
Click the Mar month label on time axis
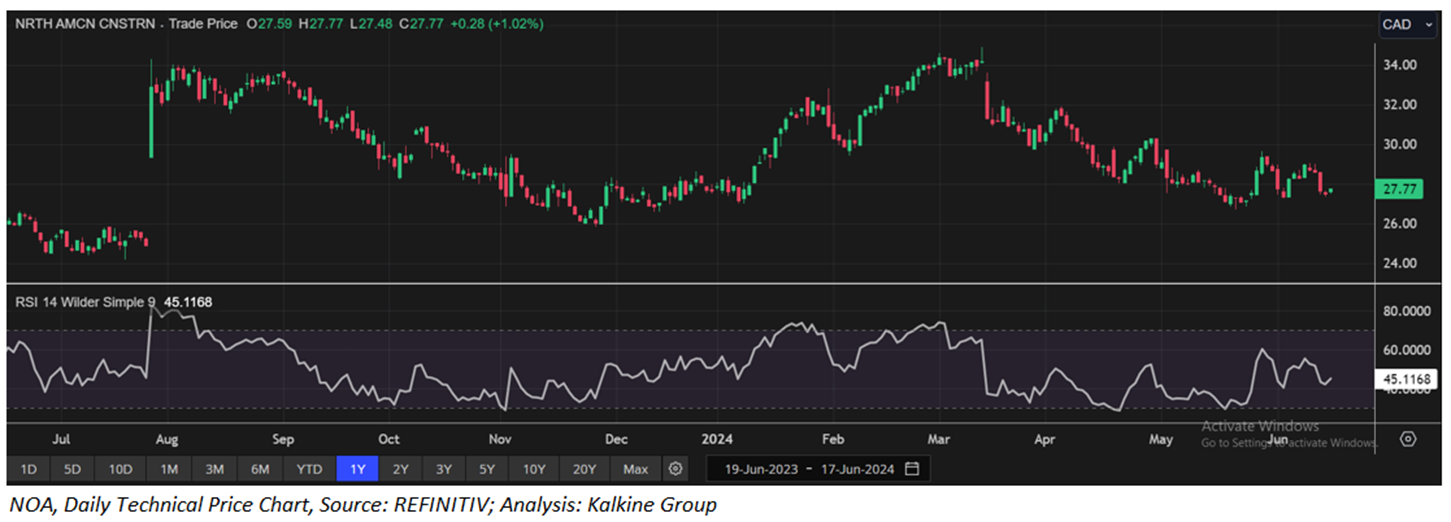click(939, 439)
